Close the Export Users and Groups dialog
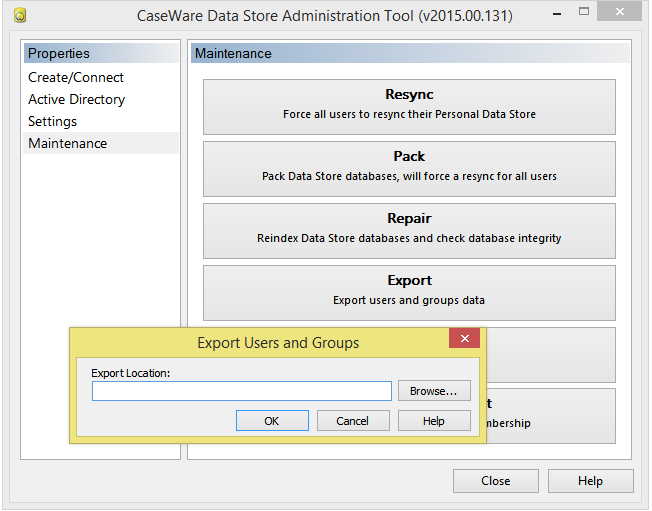652x511 pixels. click(464, 338)
